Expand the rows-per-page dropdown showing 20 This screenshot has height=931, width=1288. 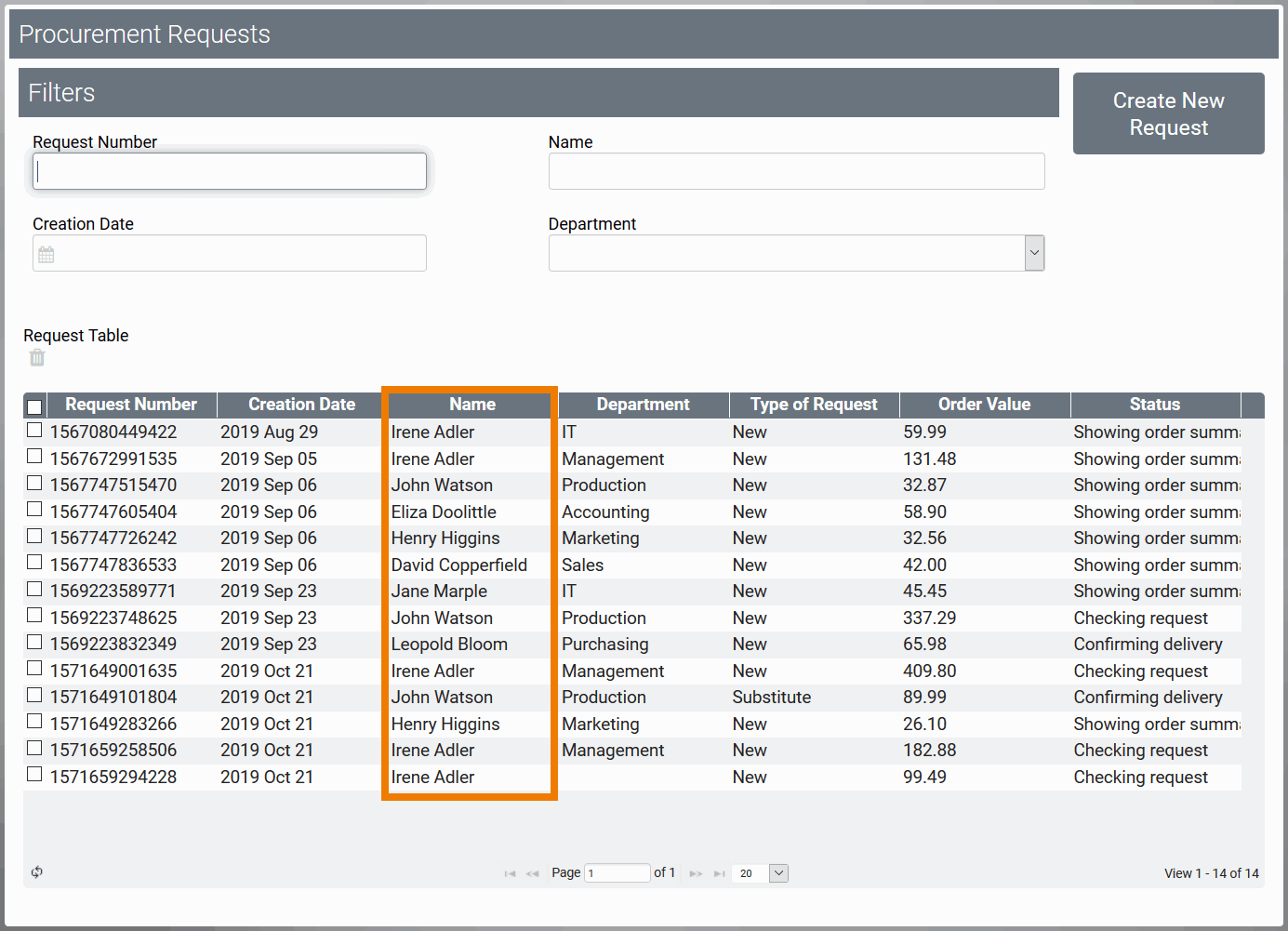pos(779,873)
